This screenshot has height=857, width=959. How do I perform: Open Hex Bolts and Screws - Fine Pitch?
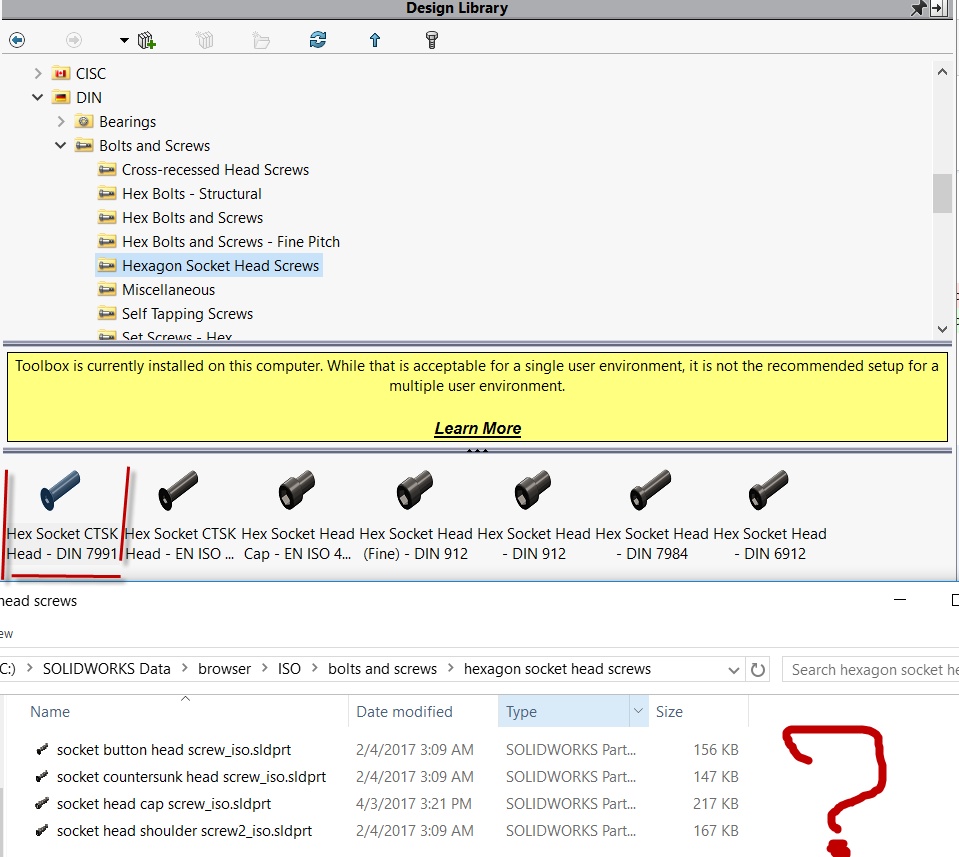[x=231, y=242]
